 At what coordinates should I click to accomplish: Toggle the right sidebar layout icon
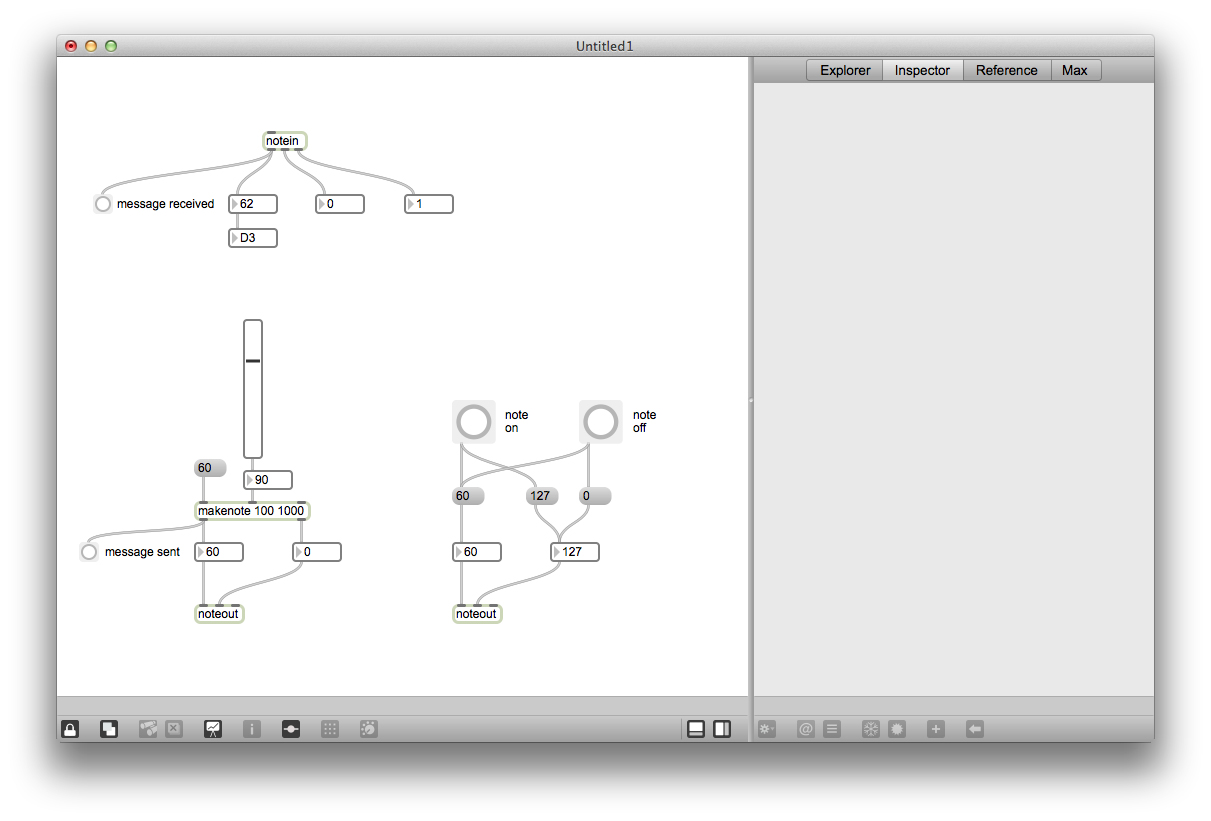[x=722, y=729]
